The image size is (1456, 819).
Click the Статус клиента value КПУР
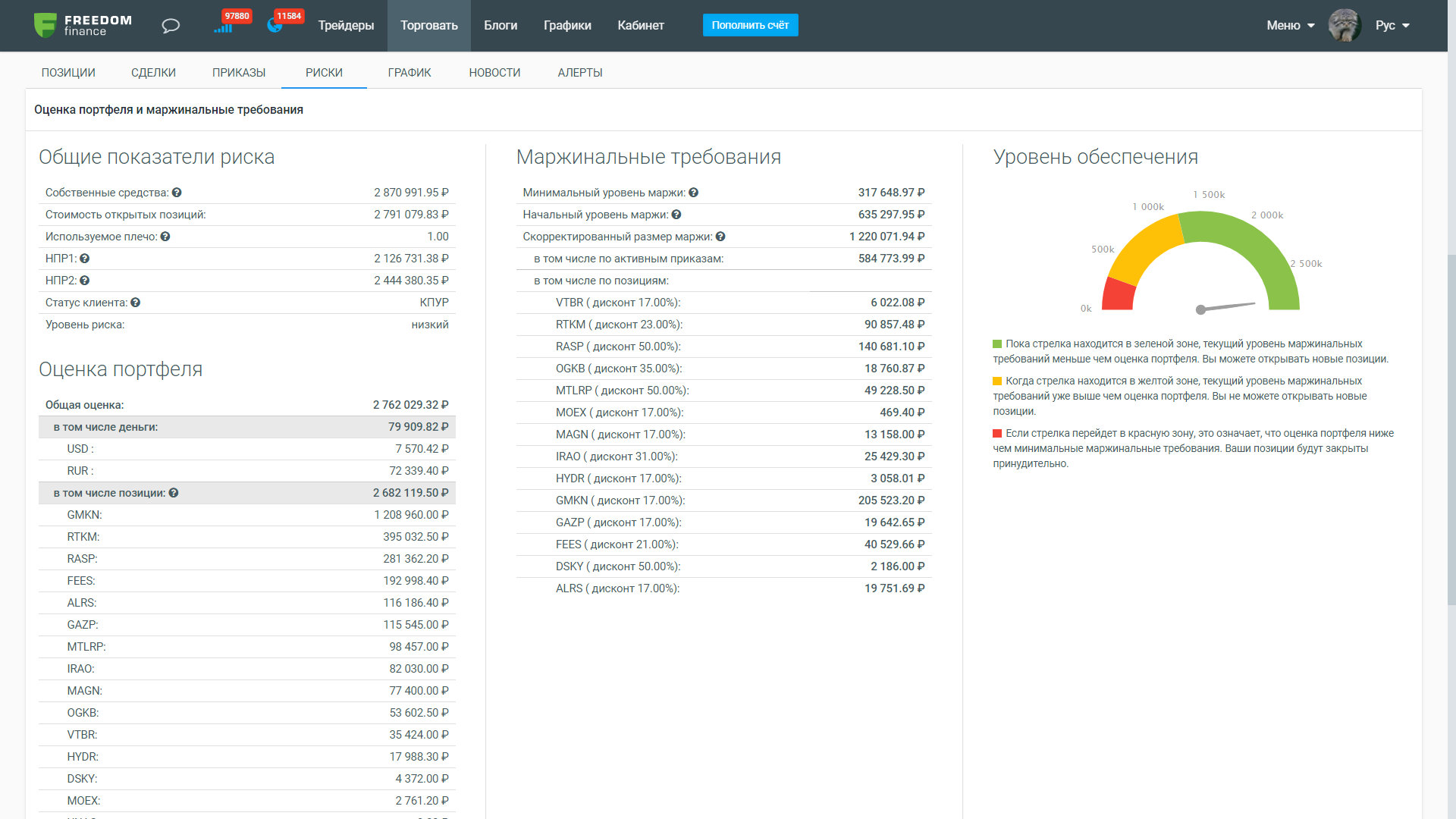(434, 303)
